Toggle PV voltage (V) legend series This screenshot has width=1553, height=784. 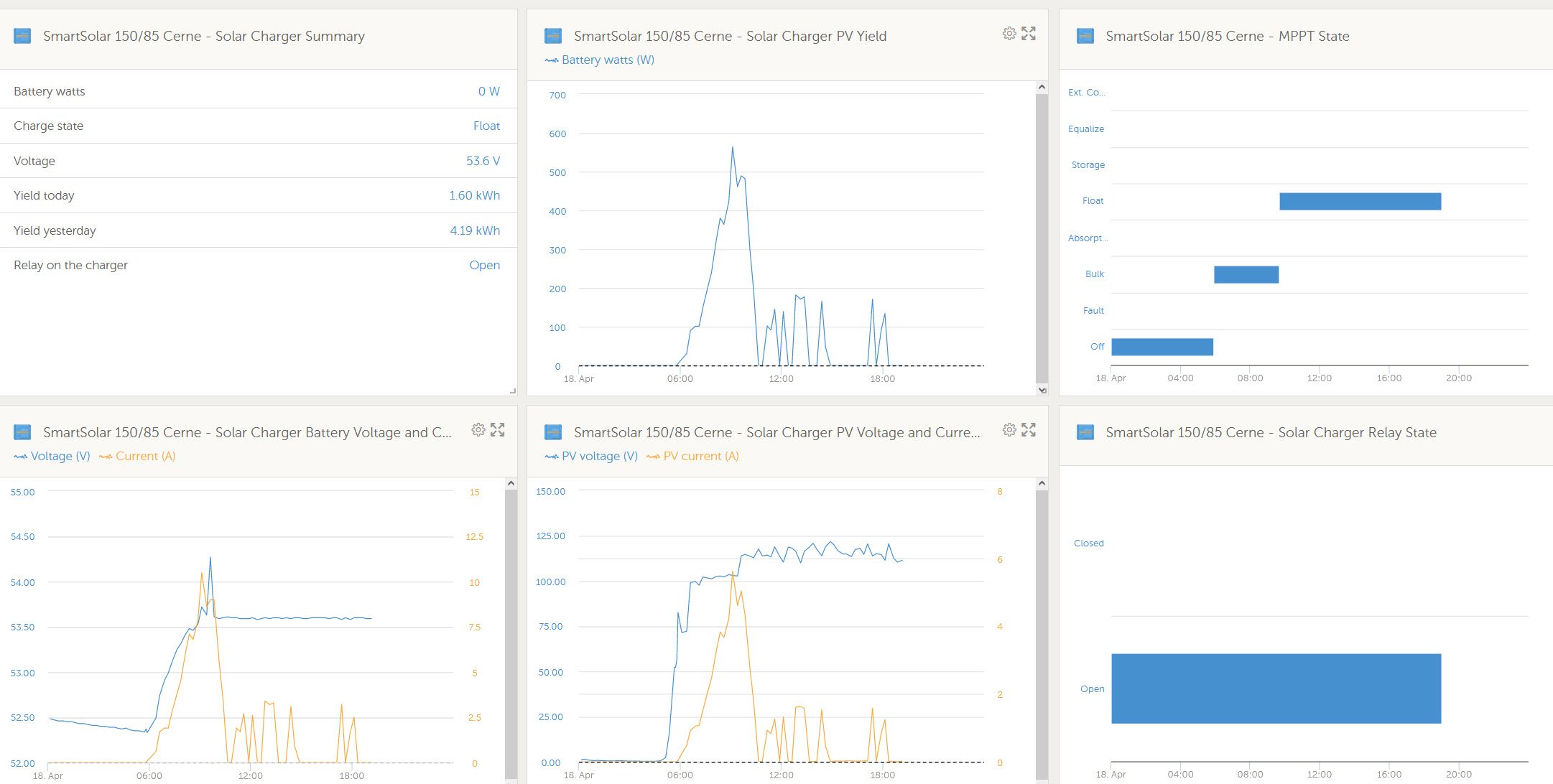[x=599, y=457]
